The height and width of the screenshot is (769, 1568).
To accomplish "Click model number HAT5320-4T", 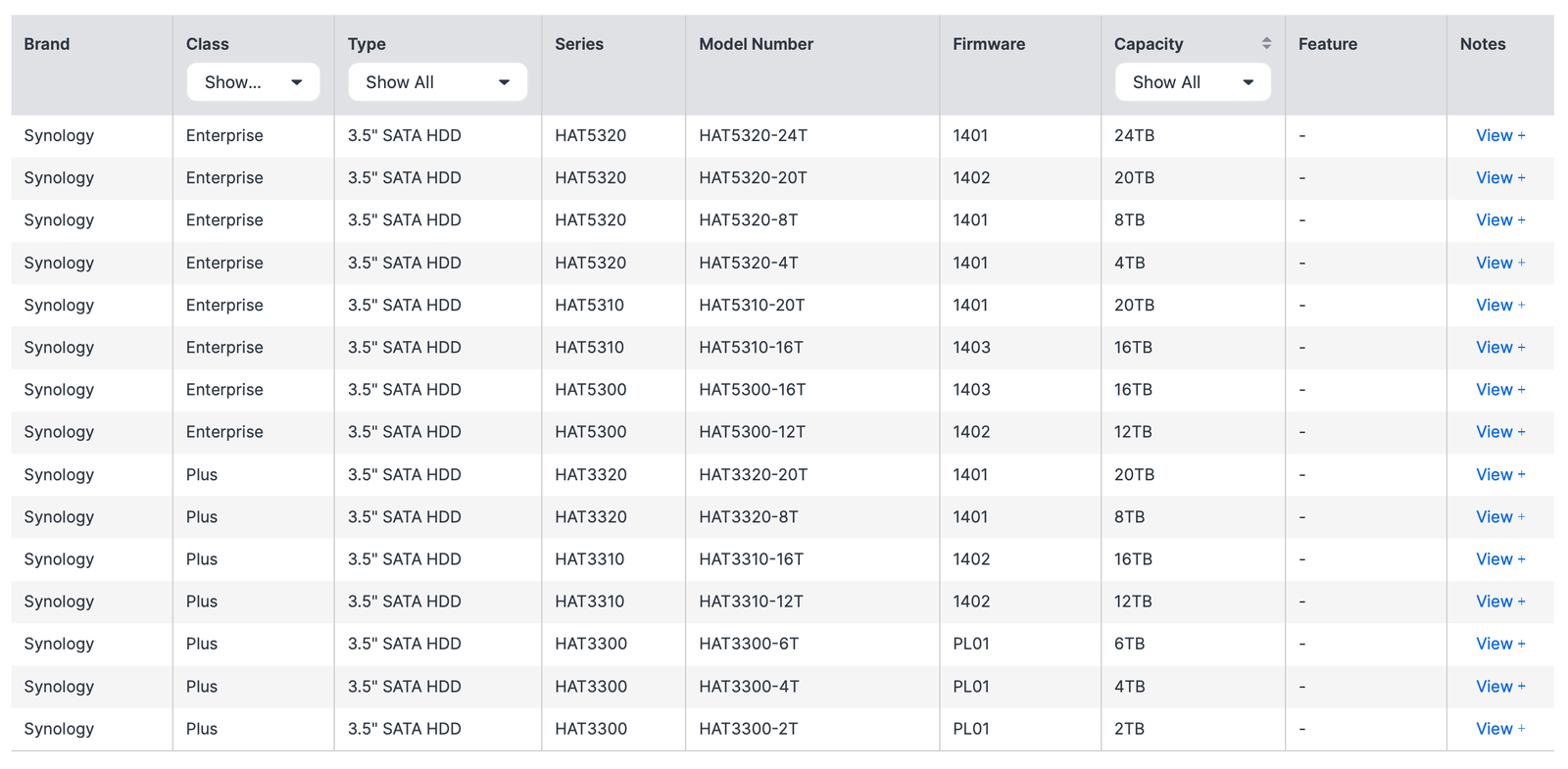I will coord(748,263).
